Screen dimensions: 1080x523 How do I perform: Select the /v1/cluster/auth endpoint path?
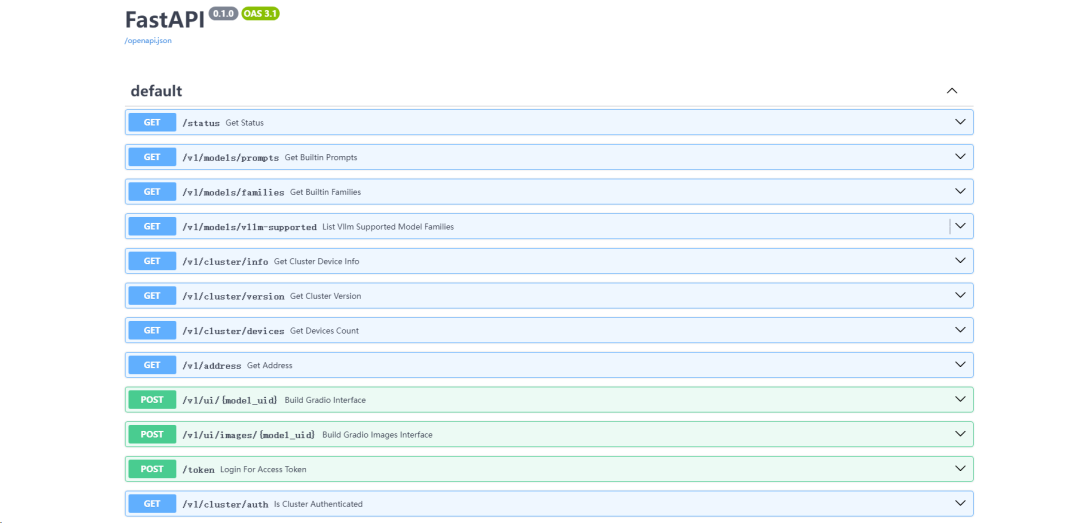225,504
